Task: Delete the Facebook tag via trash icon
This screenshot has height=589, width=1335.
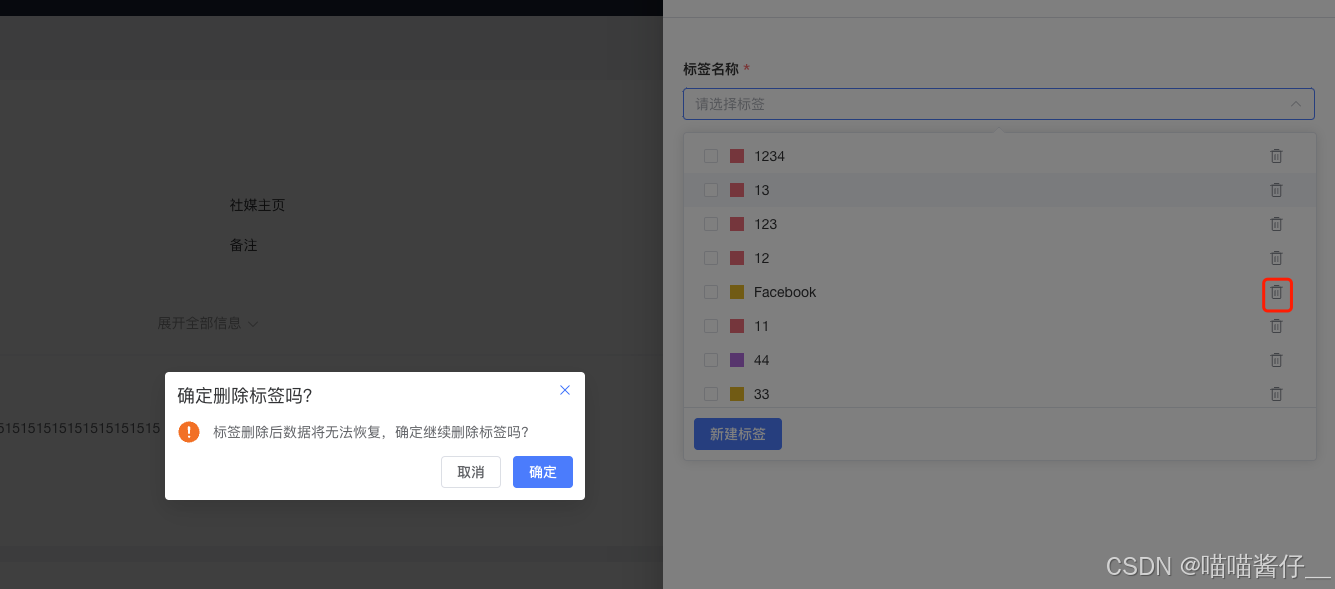Action: point(1276,292)
